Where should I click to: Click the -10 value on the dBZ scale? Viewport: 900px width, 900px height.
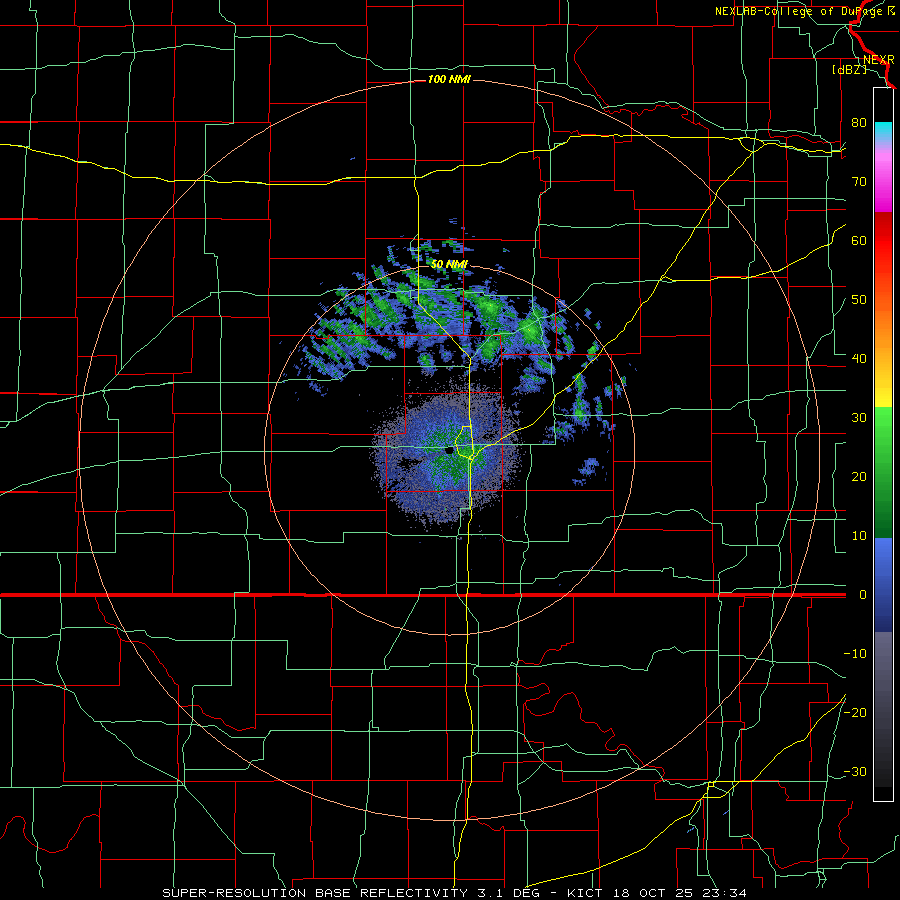click(x=855, y=653)
